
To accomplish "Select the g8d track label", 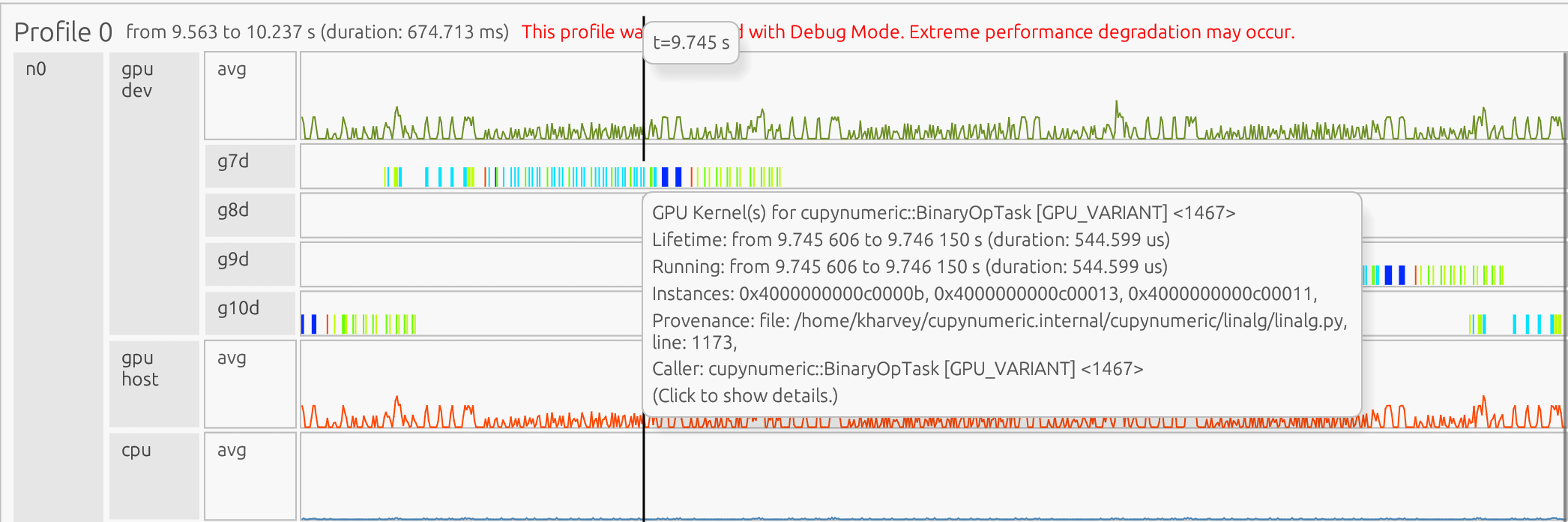I will 233,211.
